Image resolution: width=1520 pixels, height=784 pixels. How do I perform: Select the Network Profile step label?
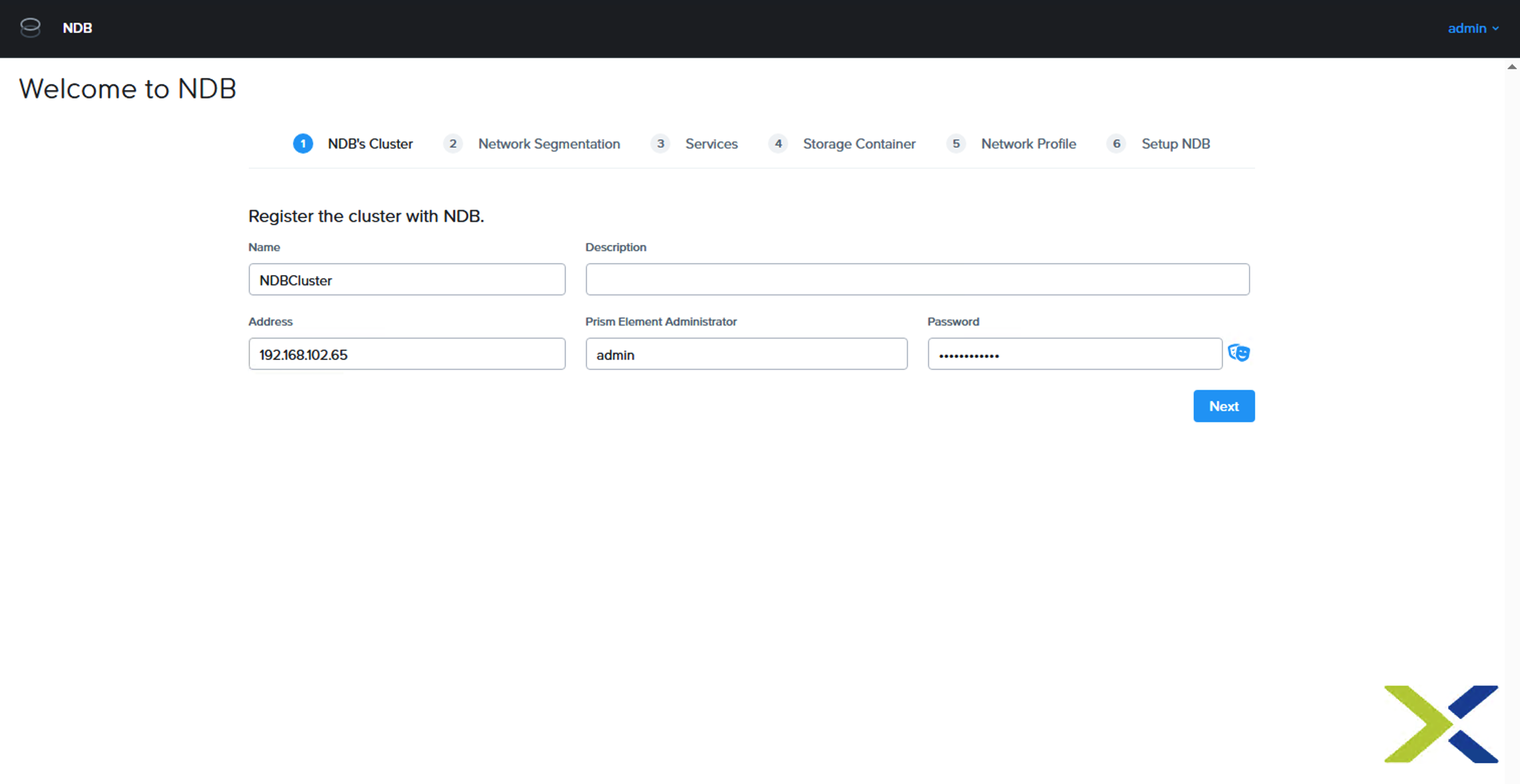(1028, 144)
